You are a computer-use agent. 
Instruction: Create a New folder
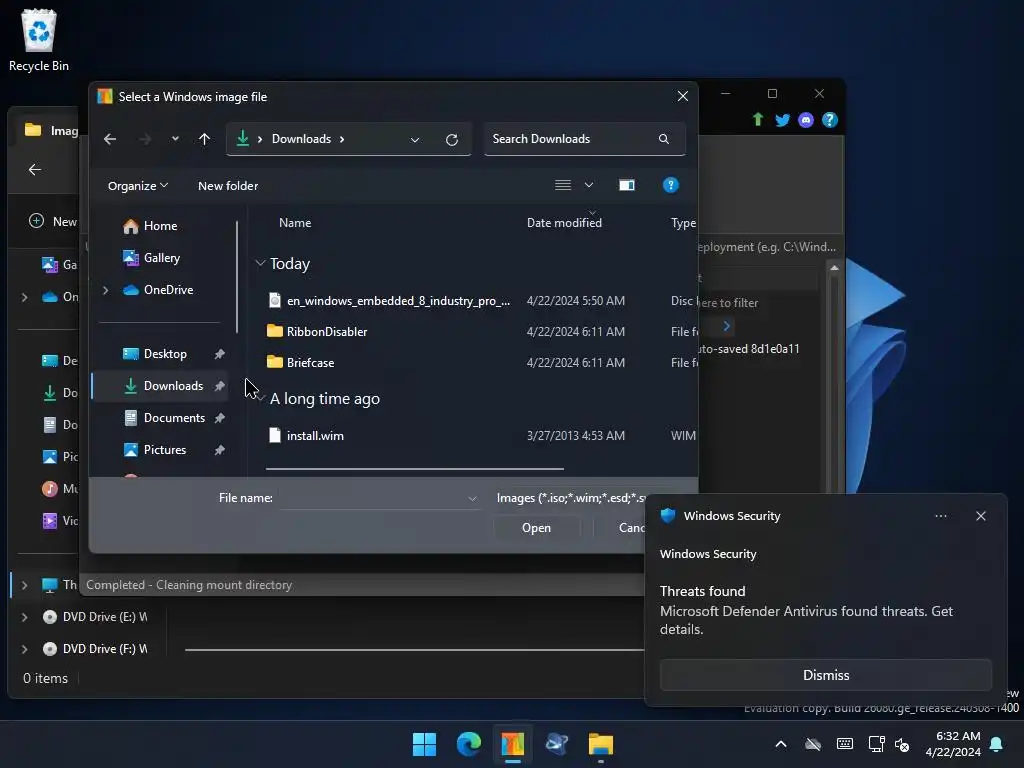click(x=228, y=186)
